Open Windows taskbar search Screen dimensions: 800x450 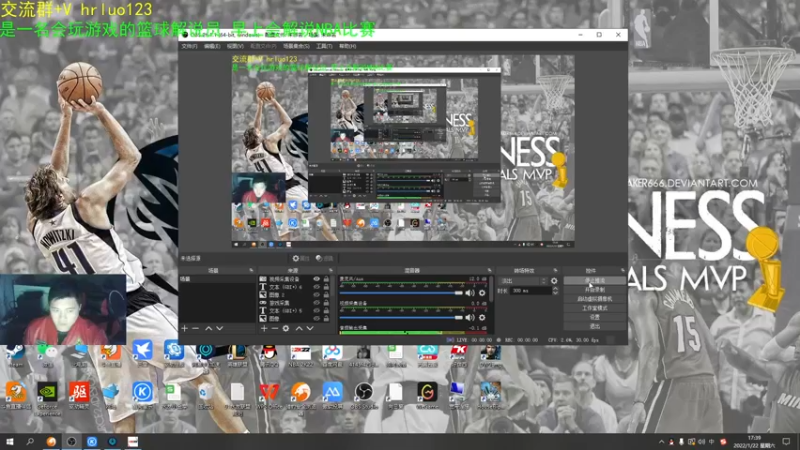pos(30,442)
